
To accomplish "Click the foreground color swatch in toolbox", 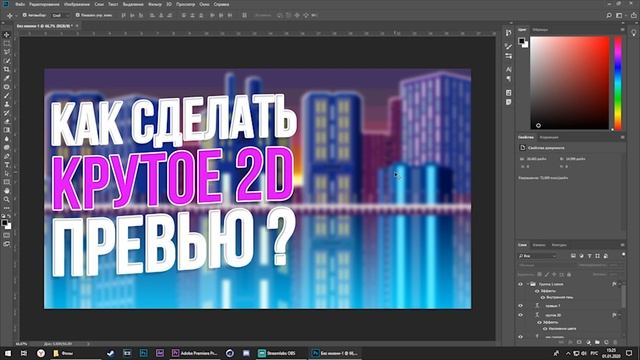I will pyautogui.click(x=4, y=222).
